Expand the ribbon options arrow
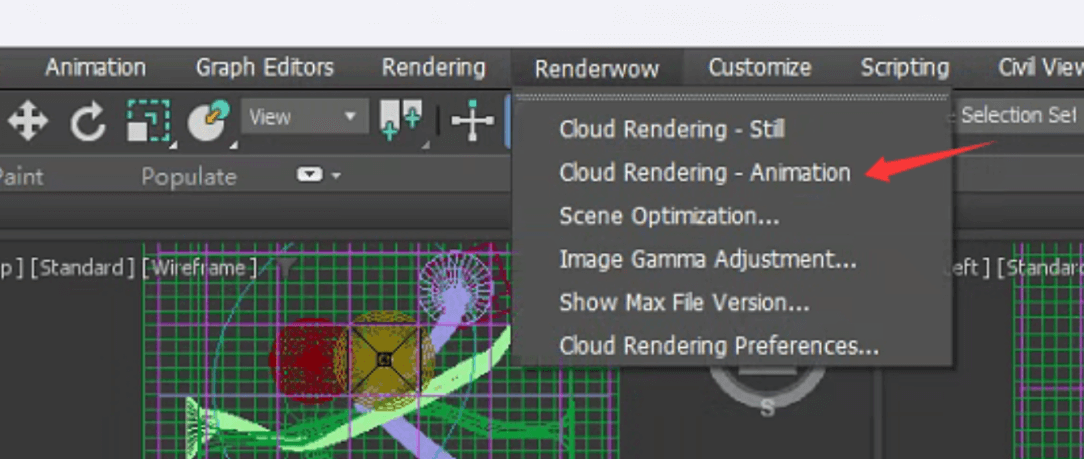 (x=336, y=176)
